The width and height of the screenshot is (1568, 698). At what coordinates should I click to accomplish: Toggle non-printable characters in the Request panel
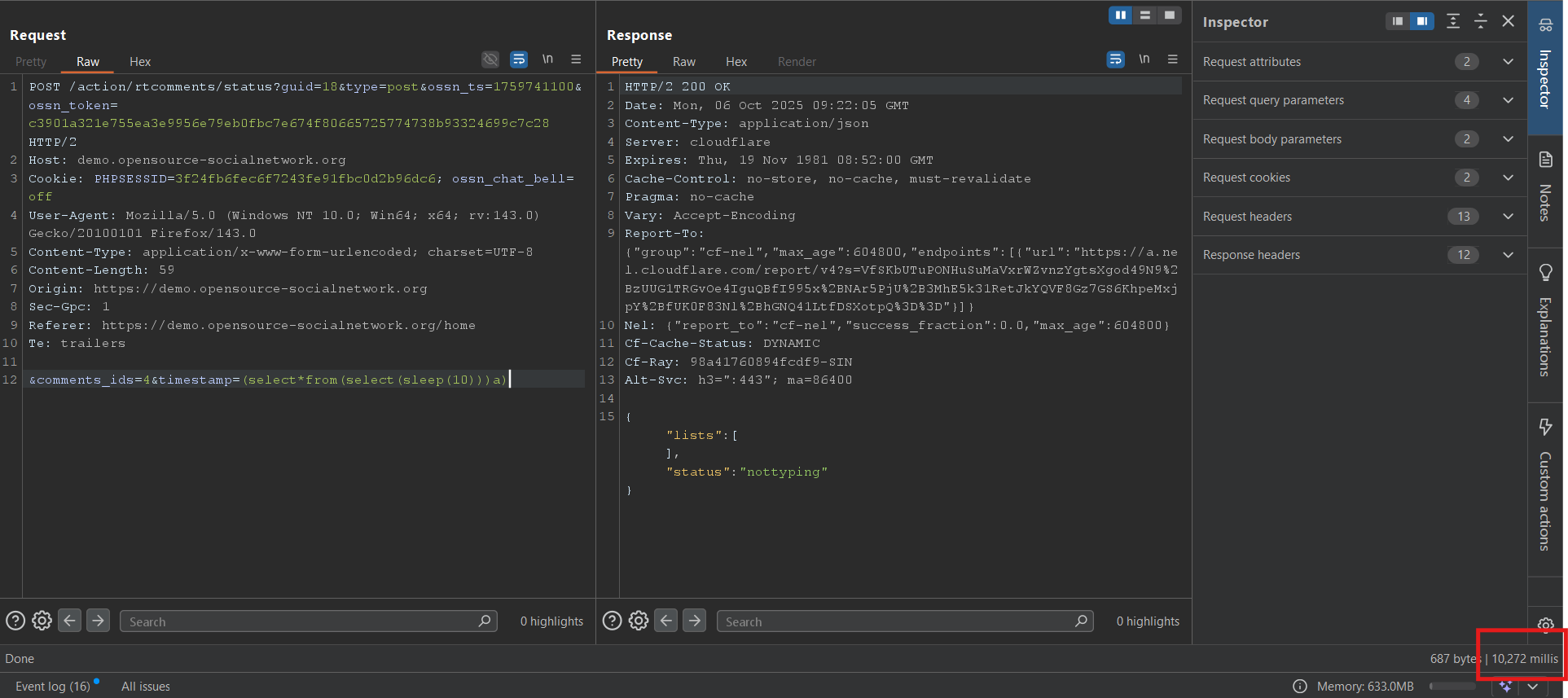pyautogui.click(x=547, y=59)
